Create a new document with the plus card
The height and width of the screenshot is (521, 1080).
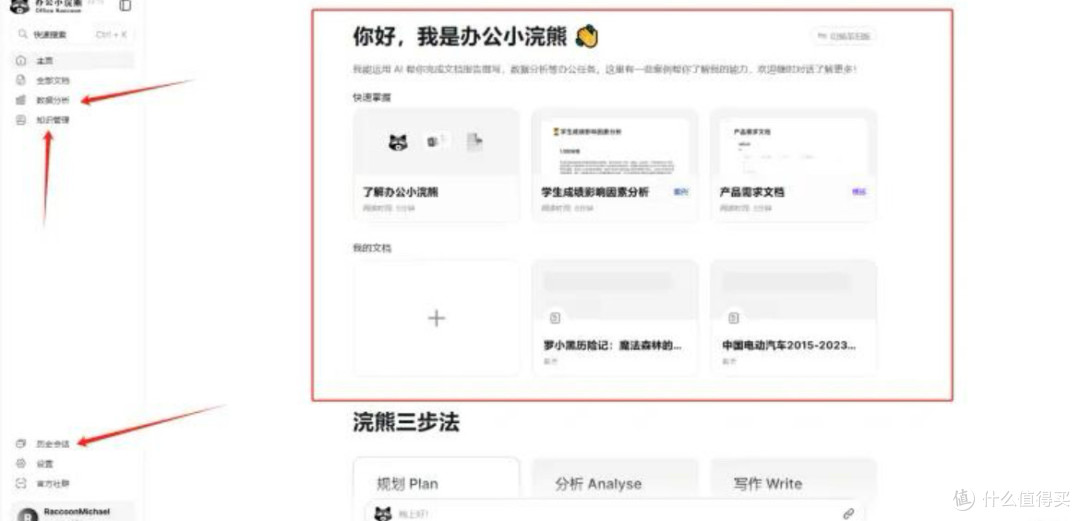click(437, 318)
